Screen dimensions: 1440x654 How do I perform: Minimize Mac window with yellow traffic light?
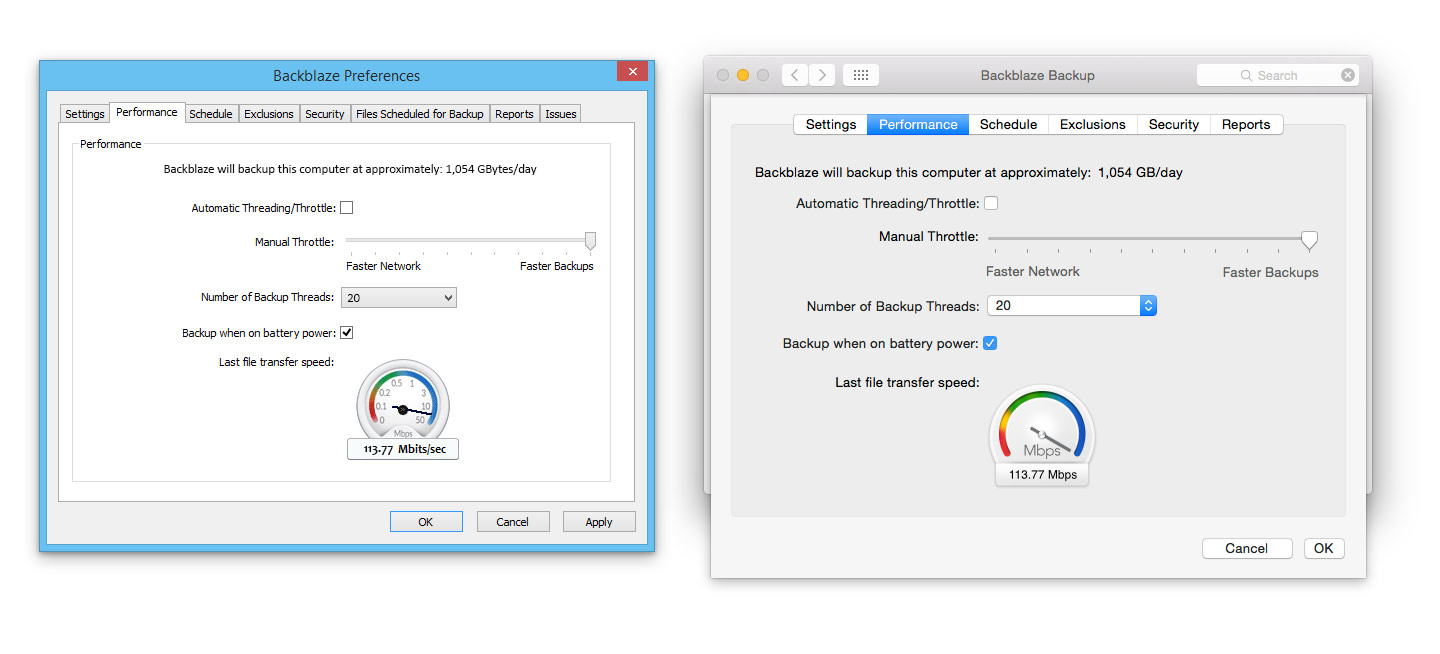click(x=743, y=75)
